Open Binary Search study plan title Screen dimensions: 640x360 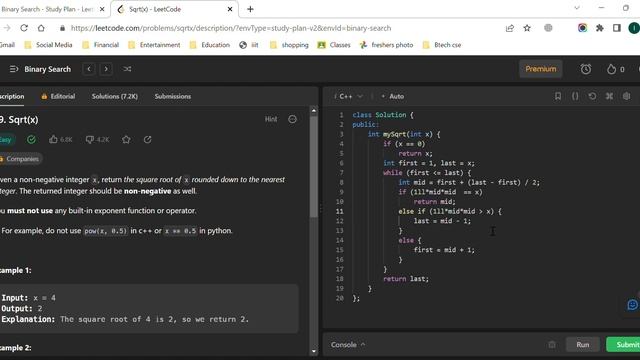(x=47, y=69)
